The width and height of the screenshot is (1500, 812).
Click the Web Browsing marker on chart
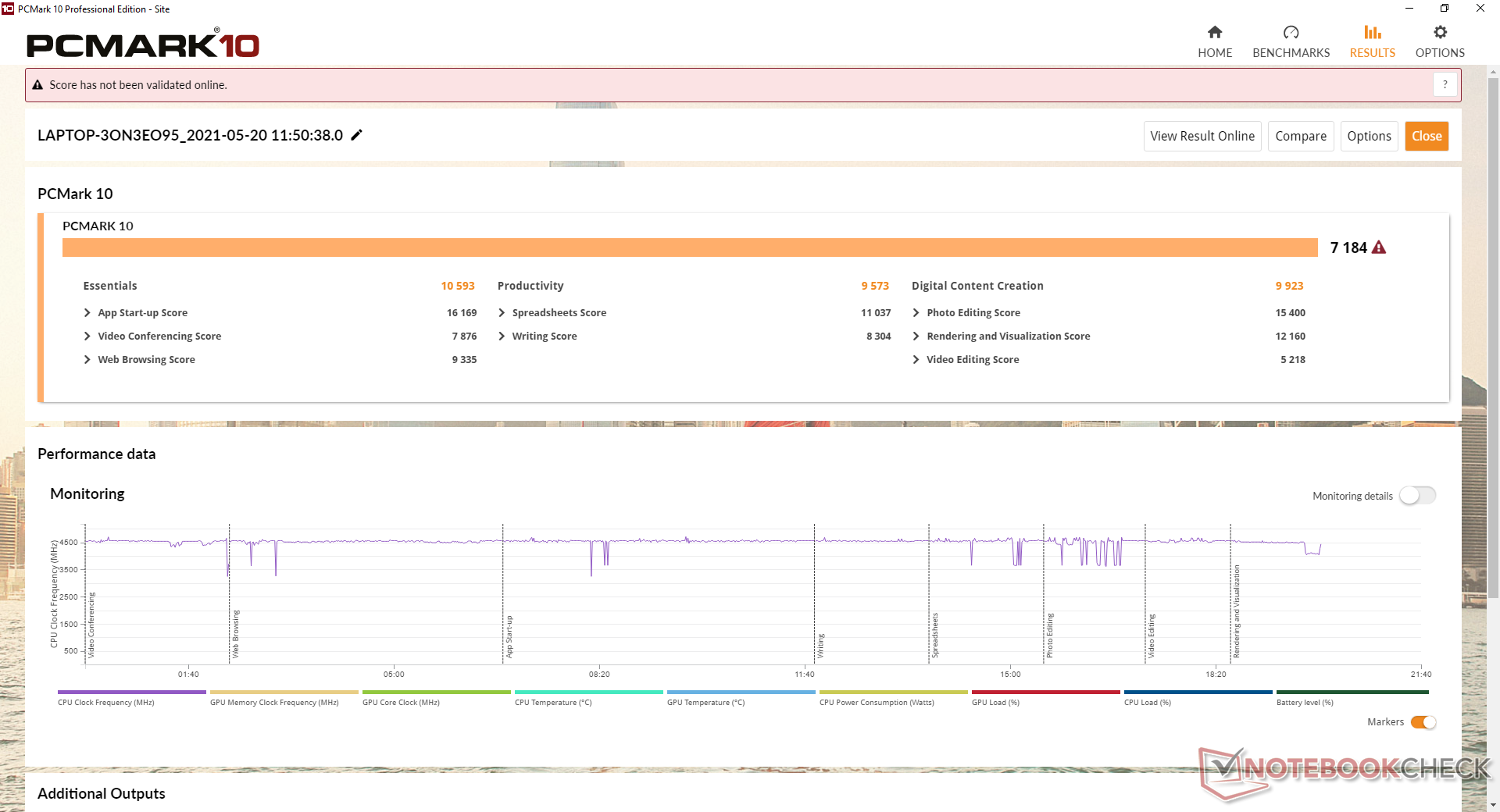tap(236, 633)
